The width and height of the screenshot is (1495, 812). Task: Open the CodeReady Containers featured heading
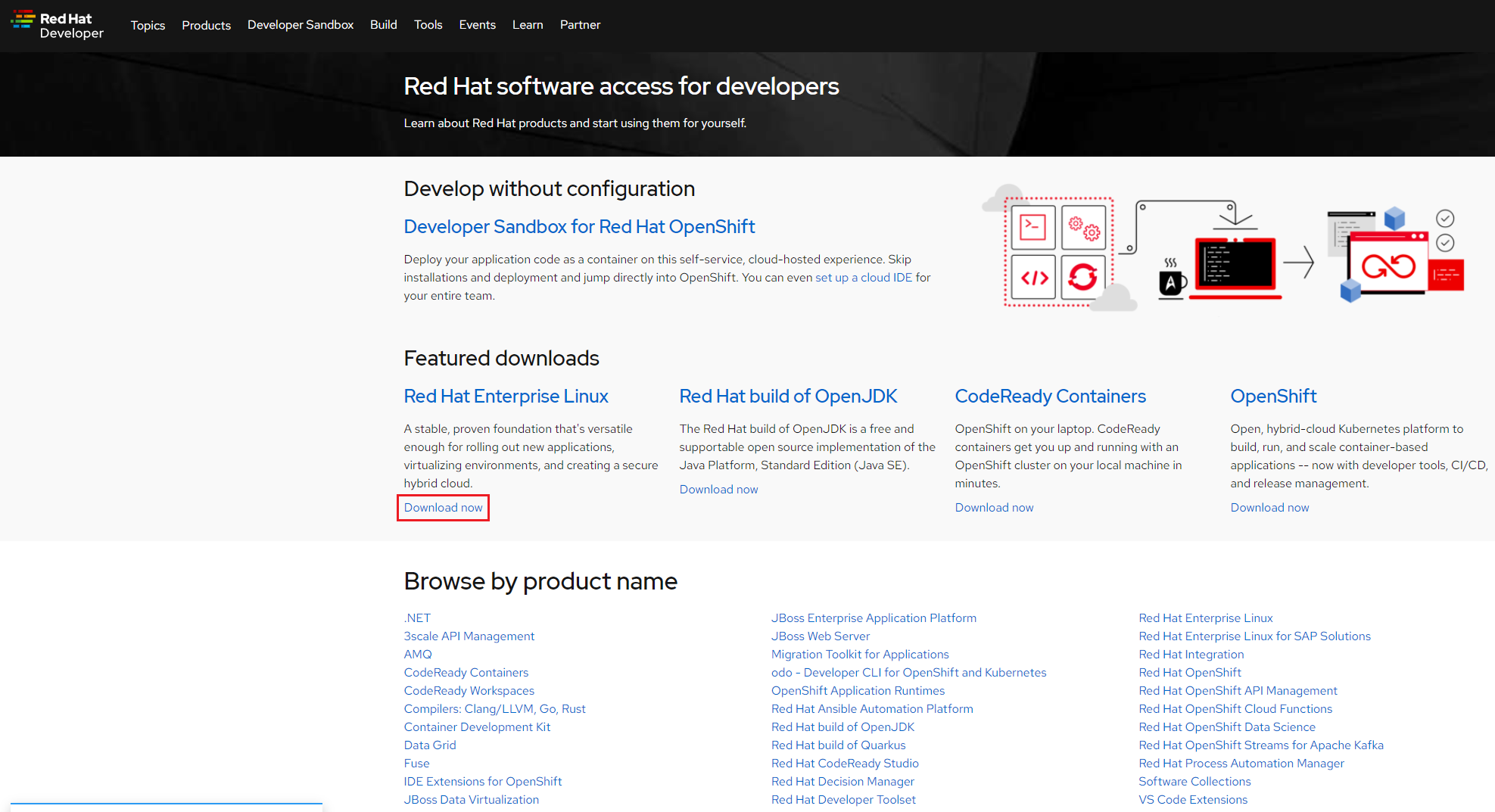tap(1050, 397)
